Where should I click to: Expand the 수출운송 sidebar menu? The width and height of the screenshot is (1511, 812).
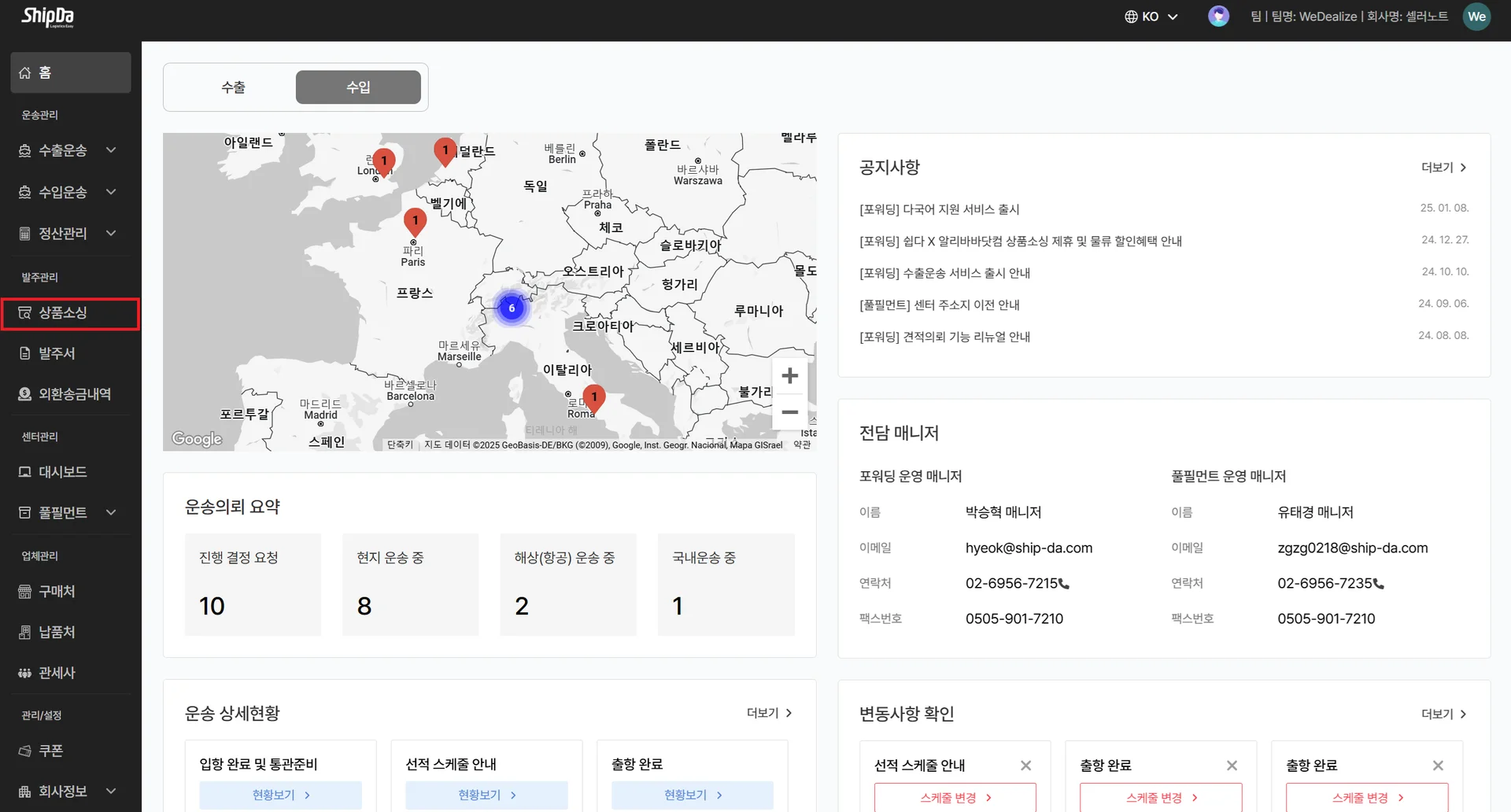coord(110,150)
